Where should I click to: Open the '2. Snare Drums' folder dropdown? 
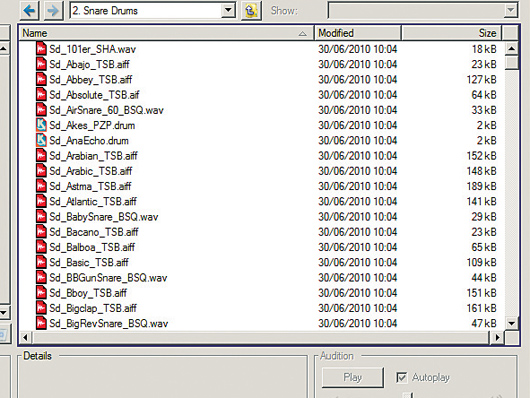pos(228,10)
